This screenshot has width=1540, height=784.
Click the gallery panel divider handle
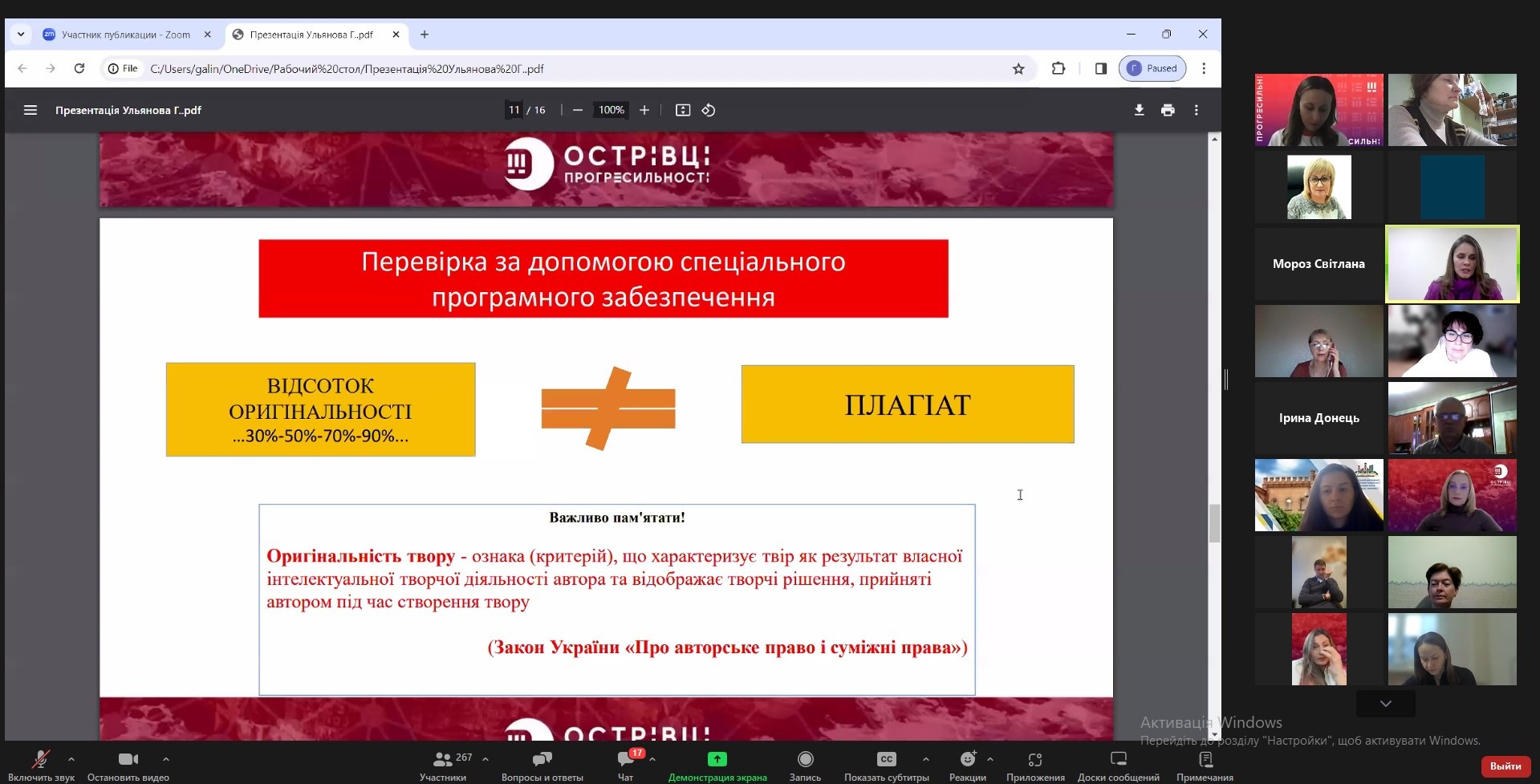1226,379
